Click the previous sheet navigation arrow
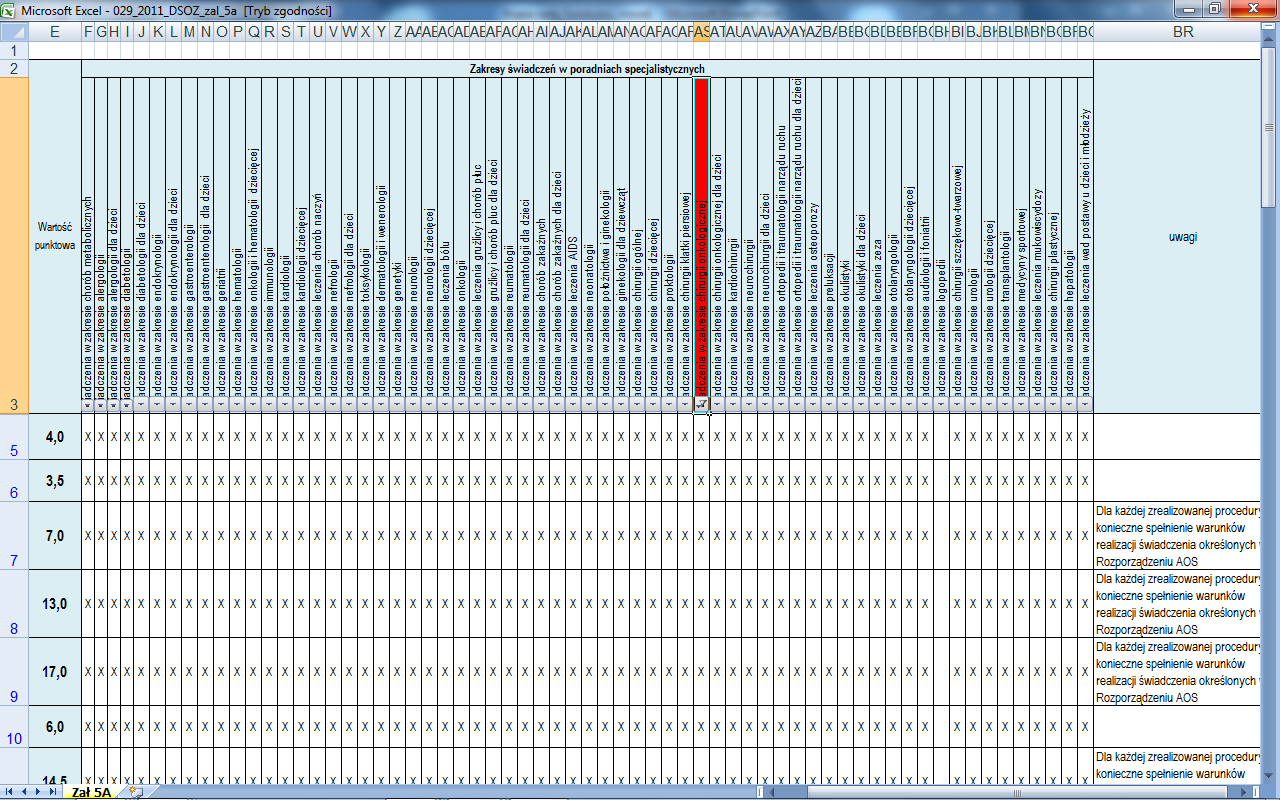 25,791
